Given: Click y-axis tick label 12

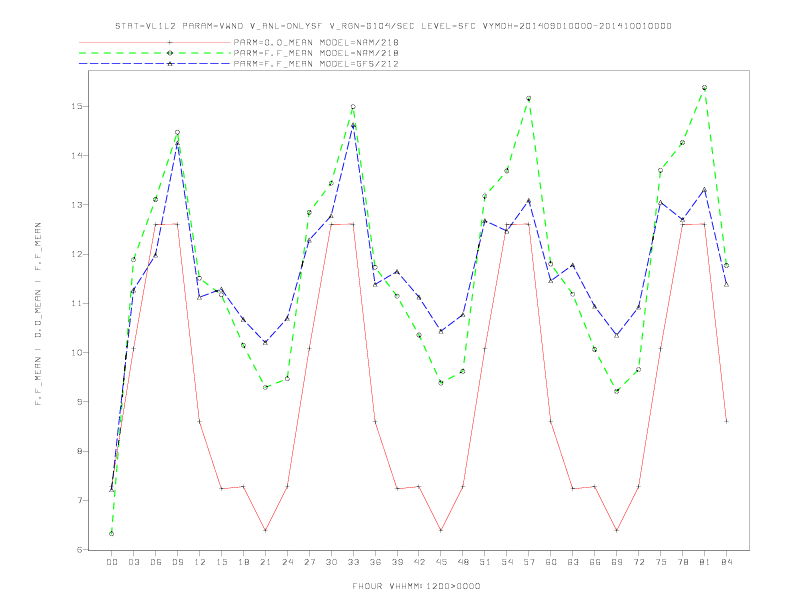Looking at the screenshot, I should pos(77,254).
